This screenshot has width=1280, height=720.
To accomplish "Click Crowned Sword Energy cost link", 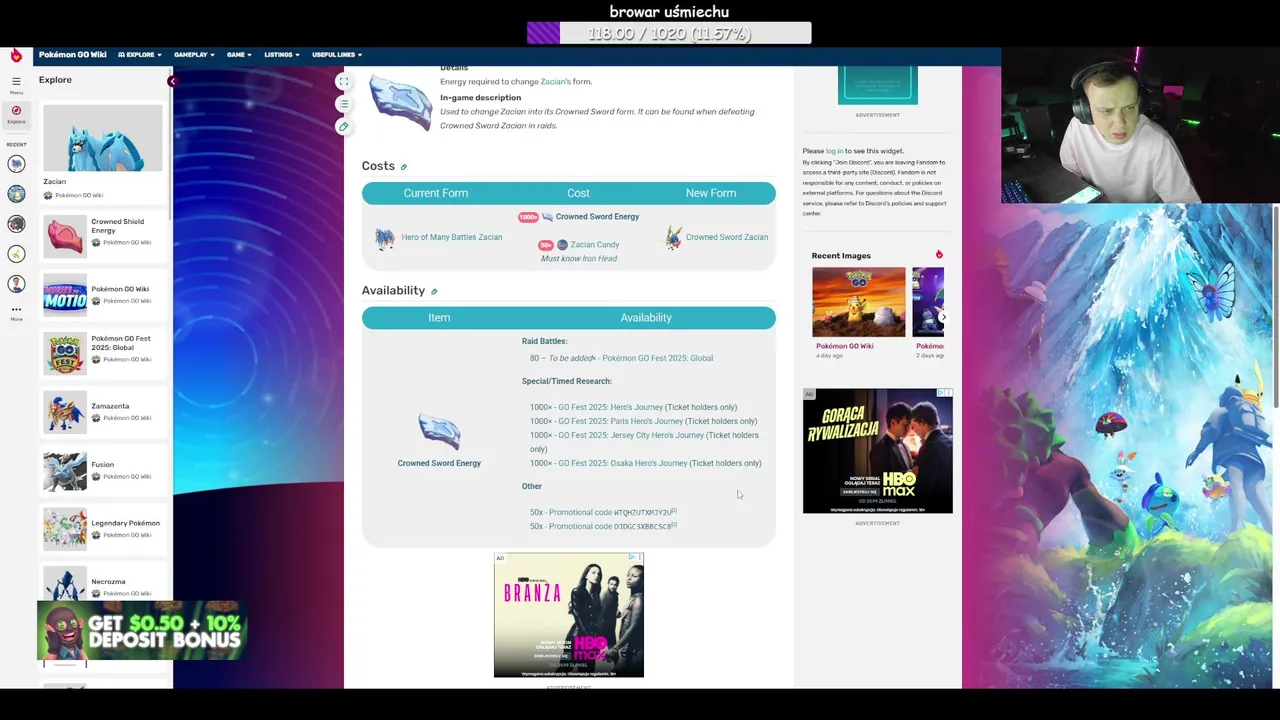I will point(597,217).
